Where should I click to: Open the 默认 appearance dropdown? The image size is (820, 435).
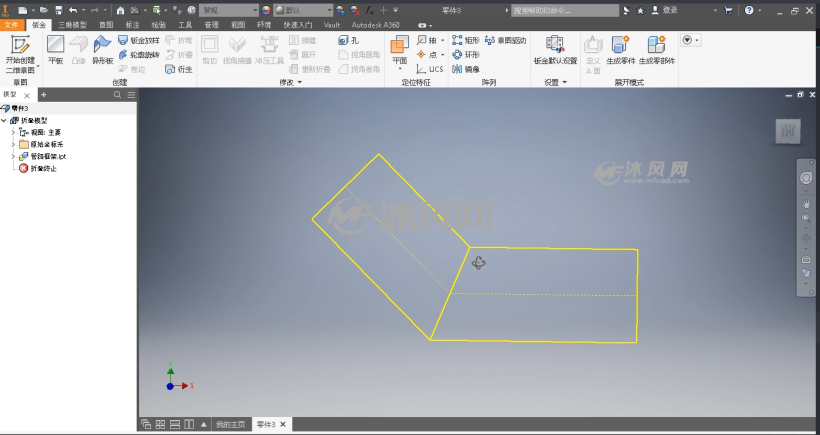pyautogui.click(x=303, y=10)
